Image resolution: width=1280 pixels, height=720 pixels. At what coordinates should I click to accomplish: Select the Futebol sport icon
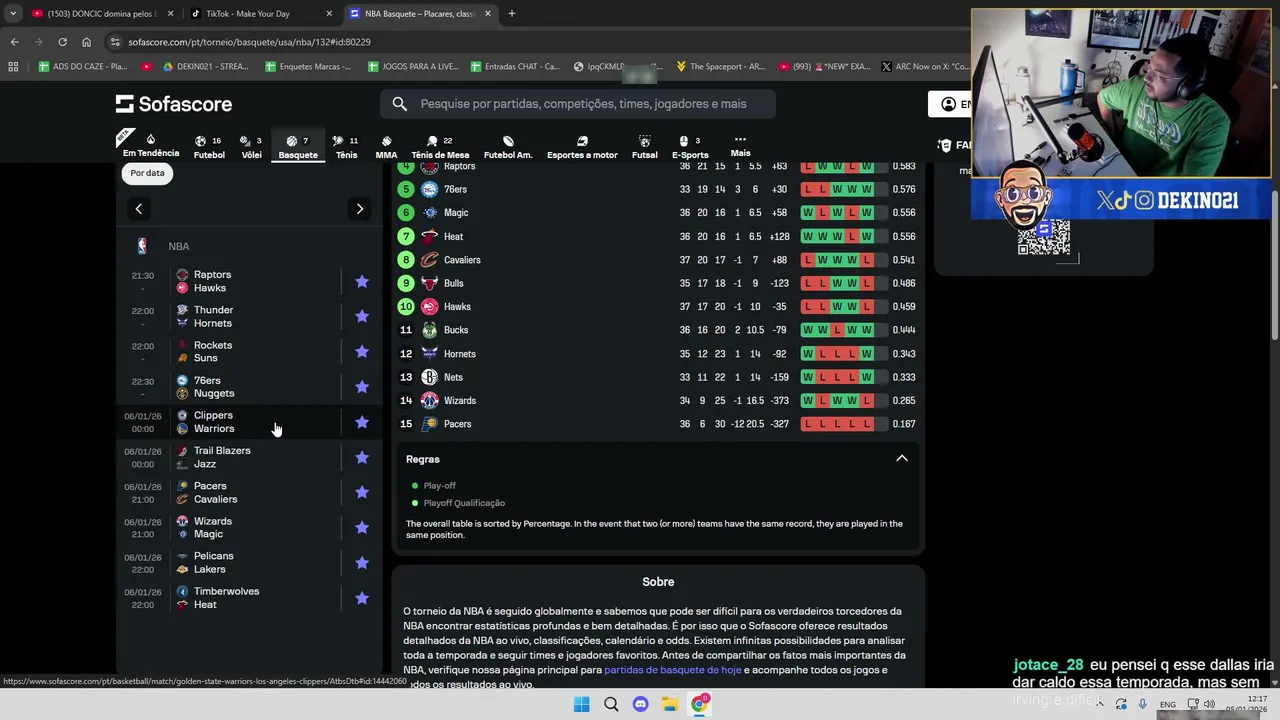(x=209, y=147)
